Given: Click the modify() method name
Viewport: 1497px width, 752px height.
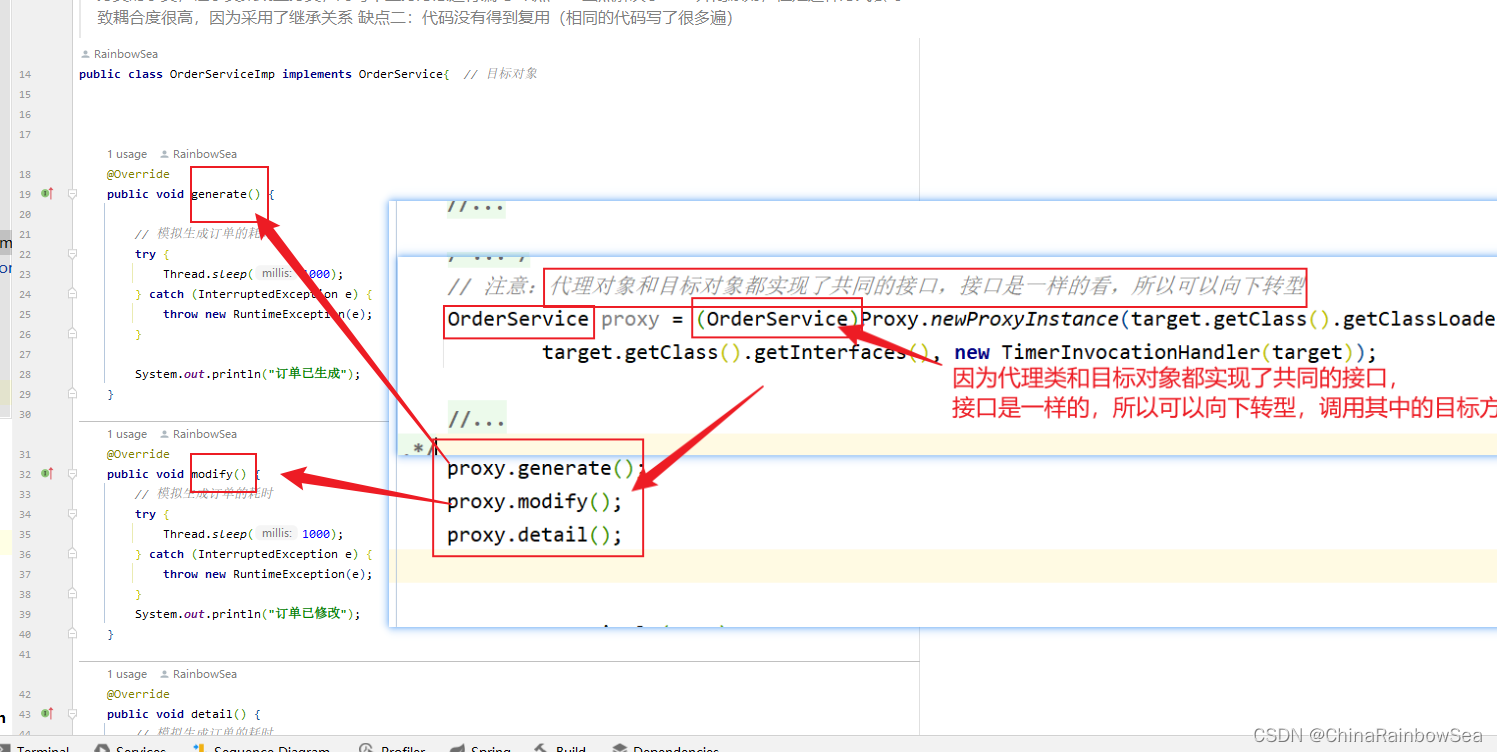Looking at the screenshot, I should click(211, 474).
